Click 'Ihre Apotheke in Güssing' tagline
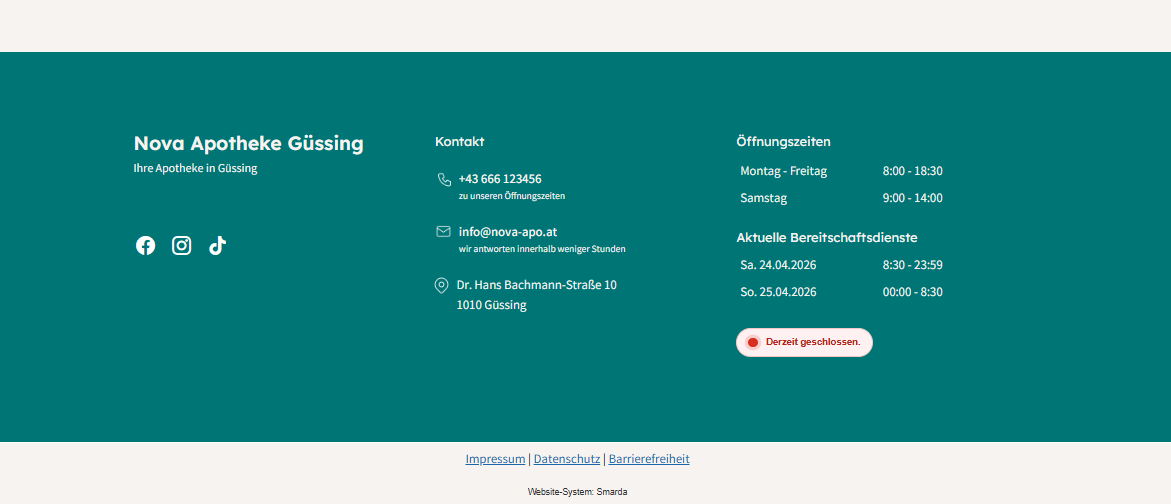This screenshot has width=1171, height=504. click(x=195, y=168)
